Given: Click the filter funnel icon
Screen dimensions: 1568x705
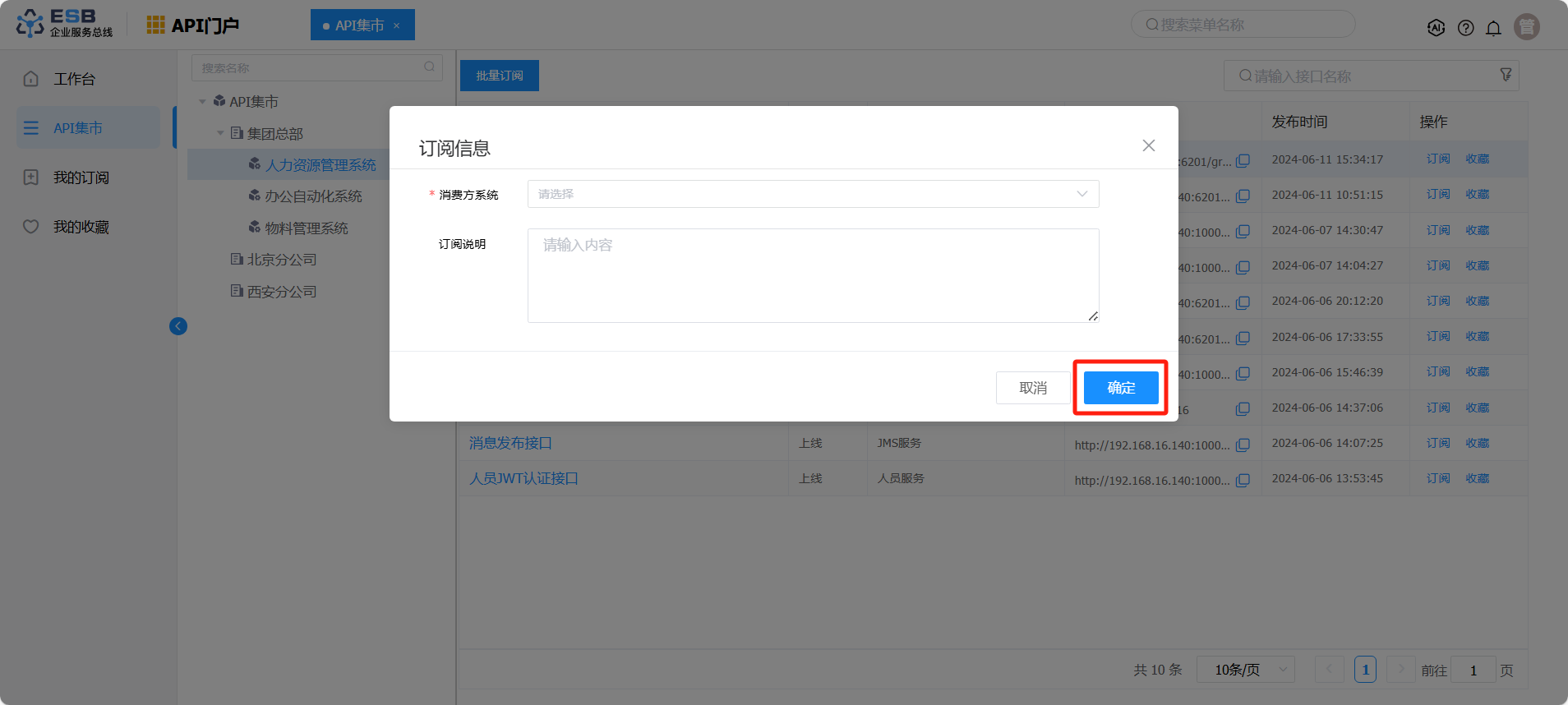Looking at the screenshot, I should (x=1506, y=75).
